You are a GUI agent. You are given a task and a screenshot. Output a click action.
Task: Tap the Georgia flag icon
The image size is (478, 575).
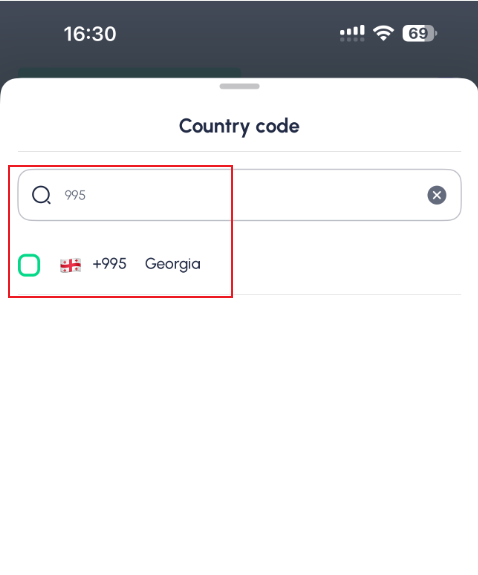point(70,265)
